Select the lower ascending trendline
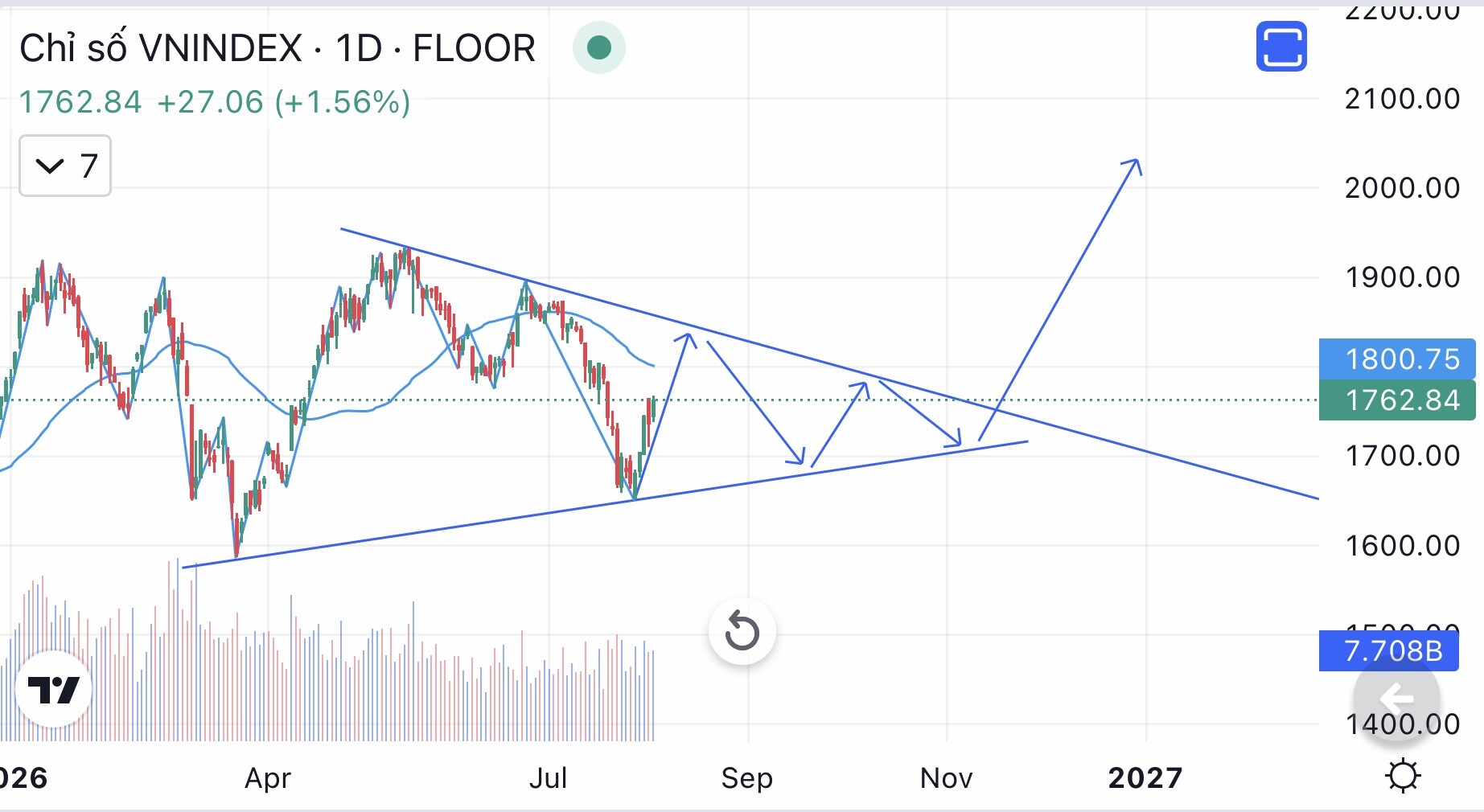 (x=605, y=505)
